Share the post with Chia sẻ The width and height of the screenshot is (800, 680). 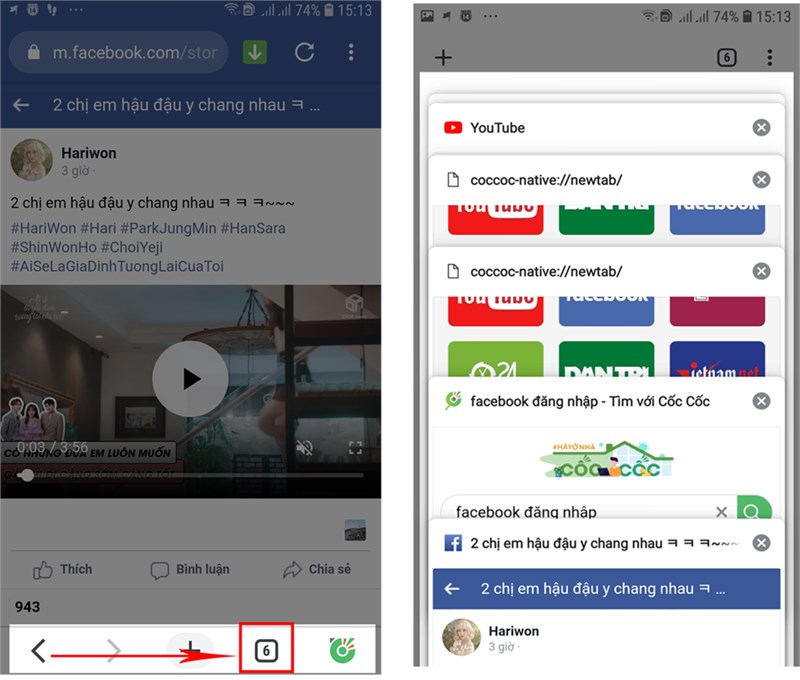[x=317, y=569]
